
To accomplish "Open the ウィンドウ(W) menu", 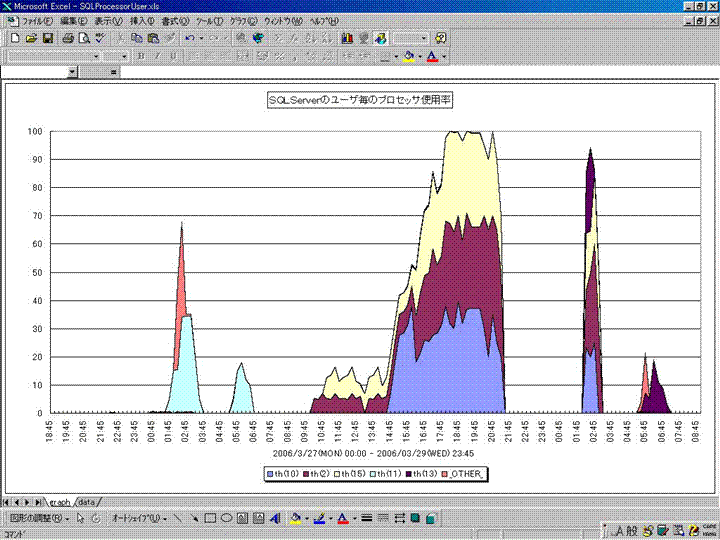I will click(x=283, y=21).
